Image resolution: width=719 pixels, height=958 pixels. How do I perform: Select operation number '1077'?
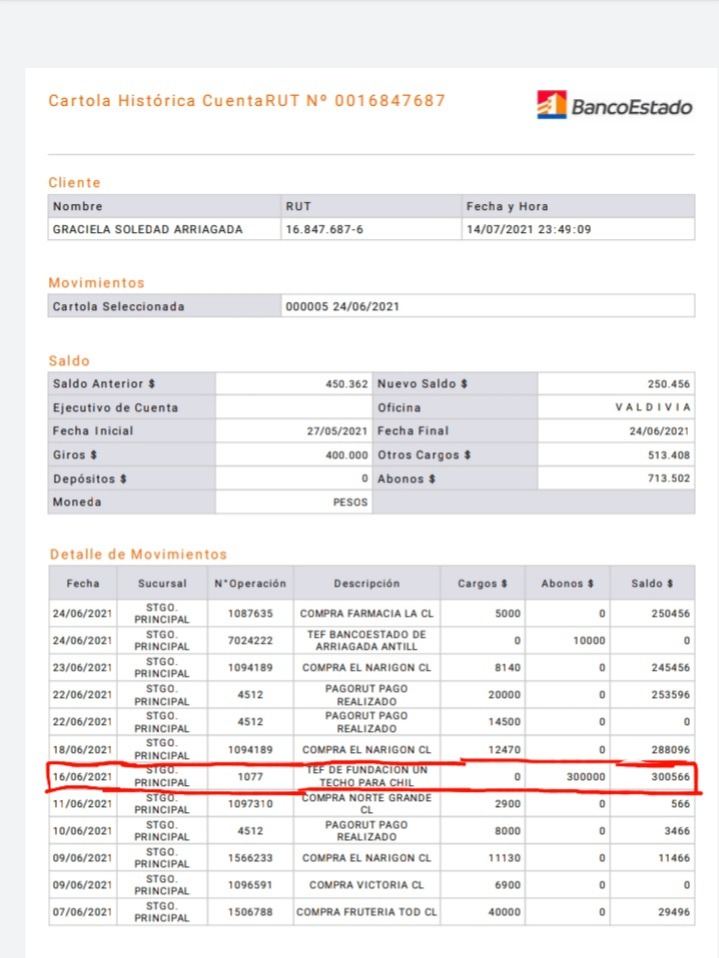click(x=250, y=777)
